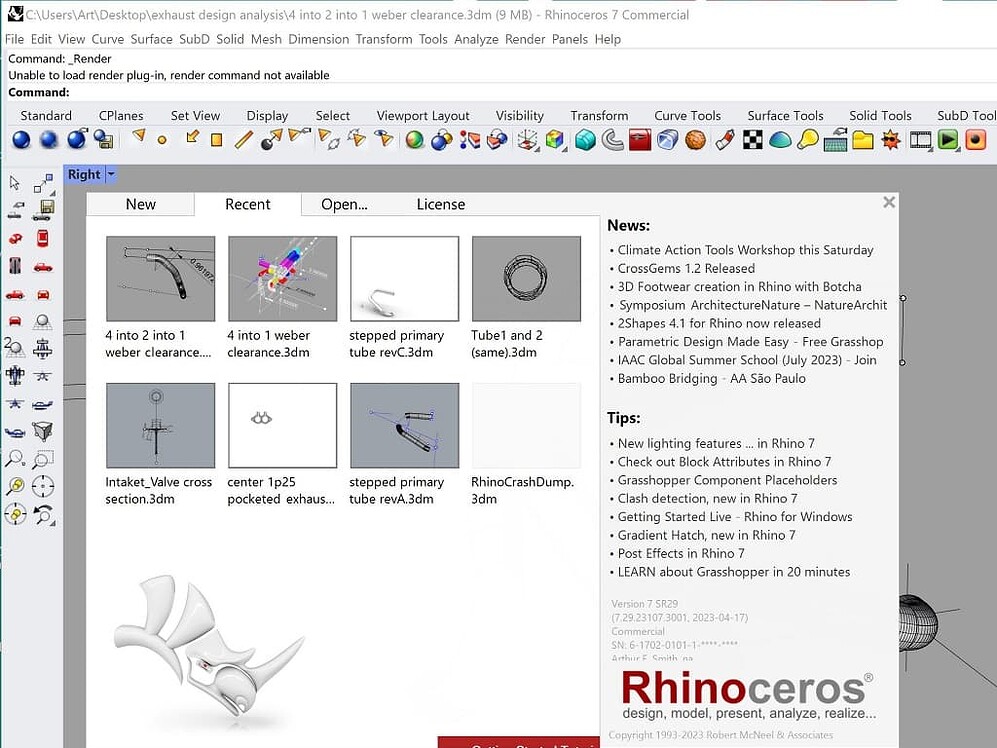Select the arrow pointer tool in sidebar
Viewport: 997px width, 748px height.
[13, 181]
